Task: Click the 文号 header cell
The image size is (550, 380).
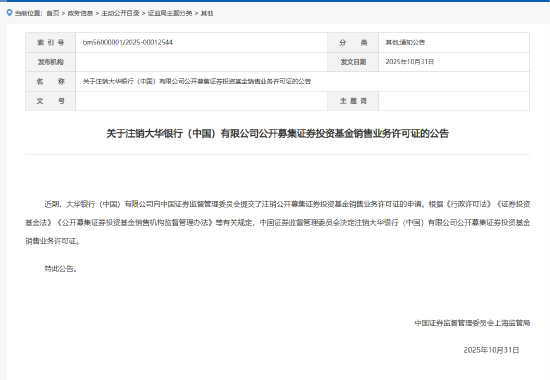Action: point(51,101)
